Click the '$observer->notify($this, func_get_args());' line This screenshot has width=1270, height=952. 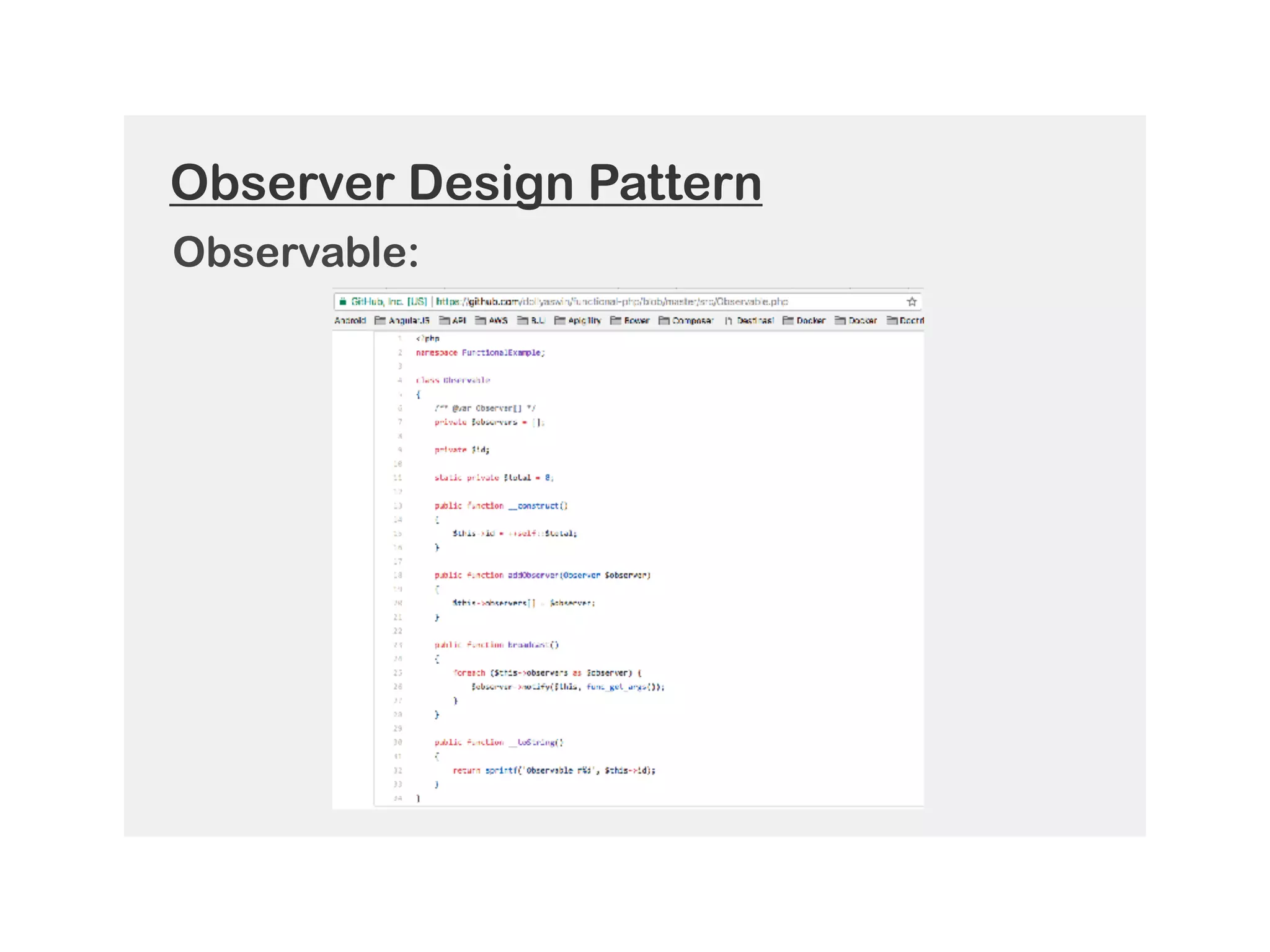click(567, 687)
